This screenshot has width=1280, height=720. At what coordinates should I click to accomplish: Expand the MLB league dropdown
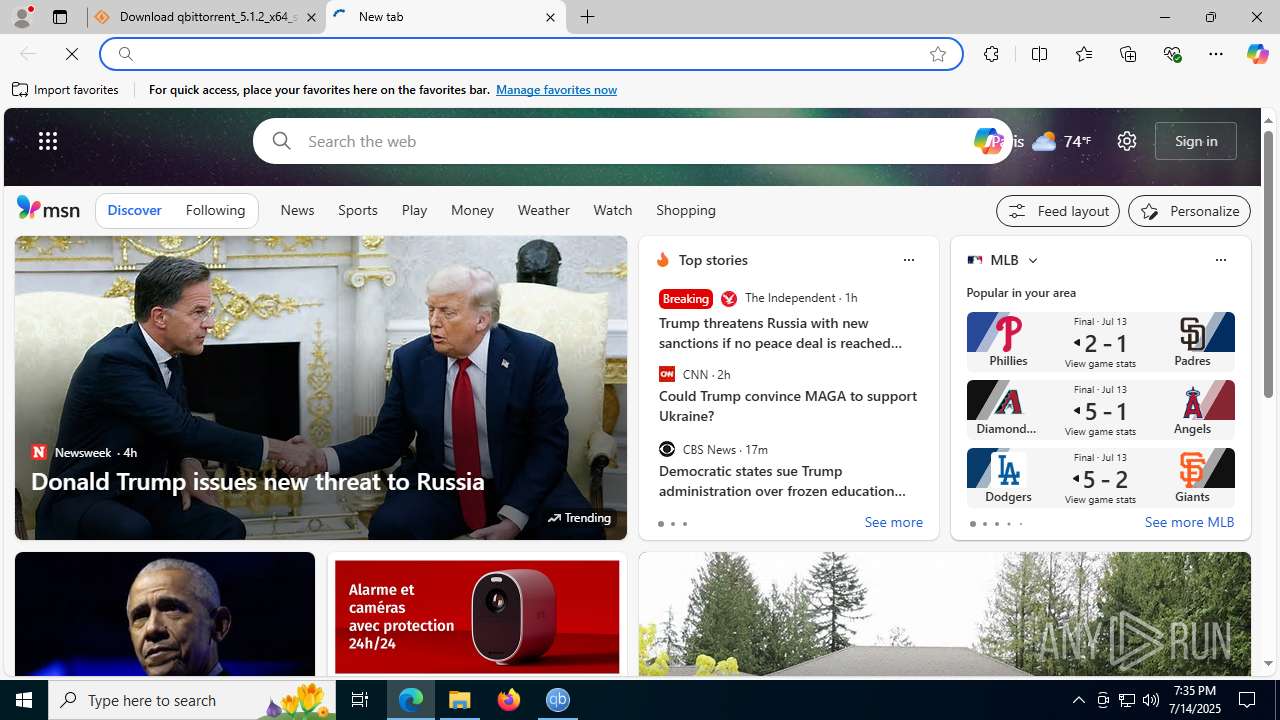pos(1032,260)
